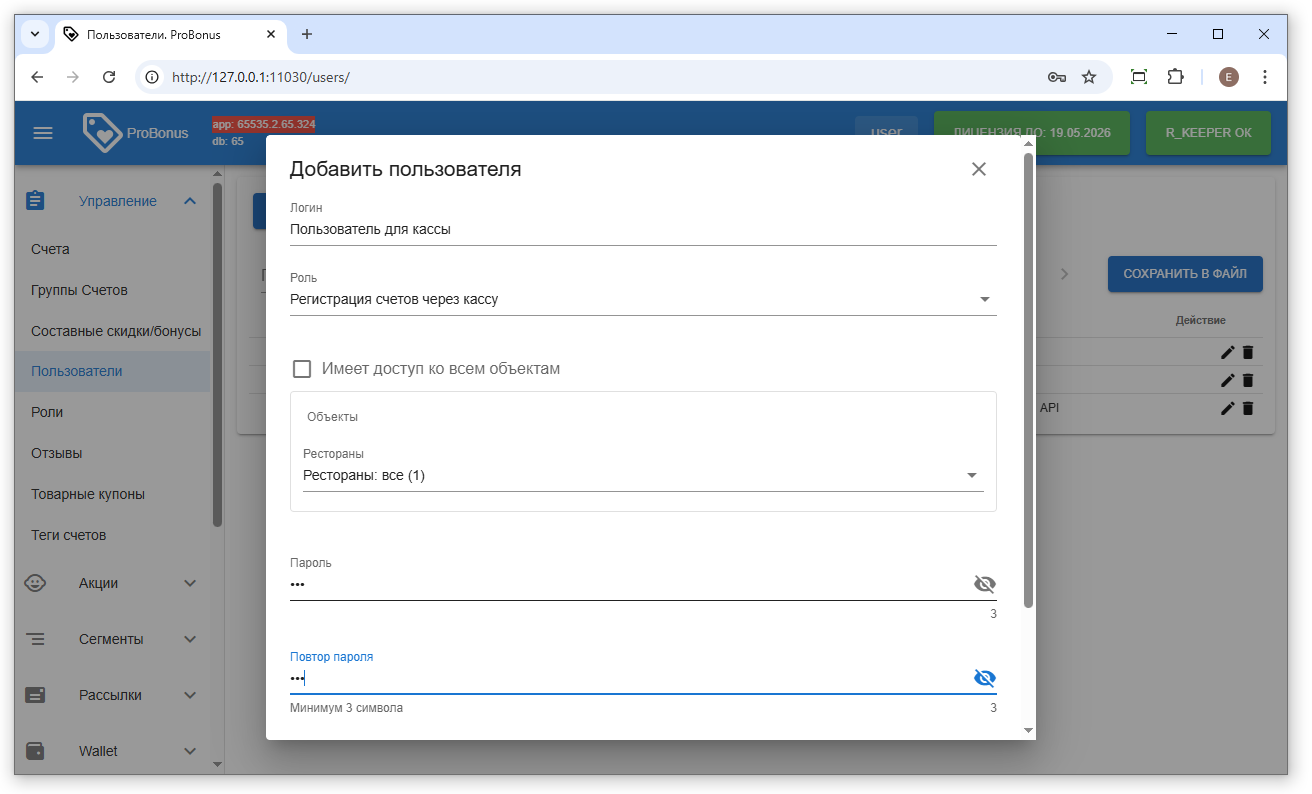The height and width of the screenshot is (794, 1312).
Task: Open the hamburger navigation menu
Action: coord(43,133)
